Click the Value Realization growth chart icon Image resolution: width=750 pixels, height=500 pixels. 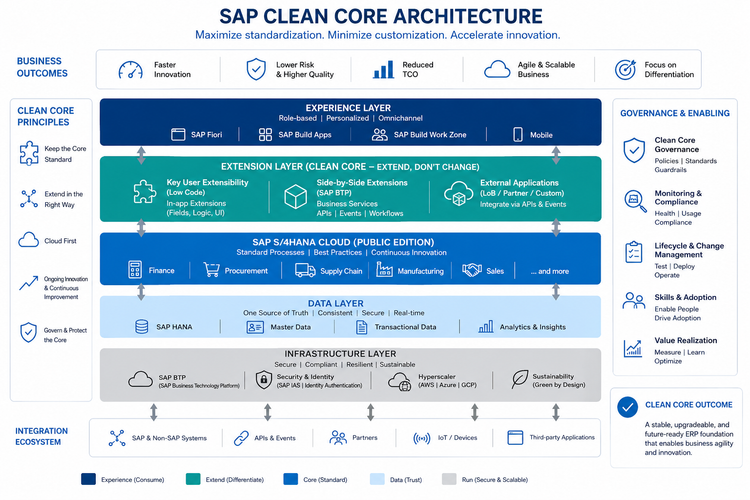pyautogui.click(x=633, y=348)
